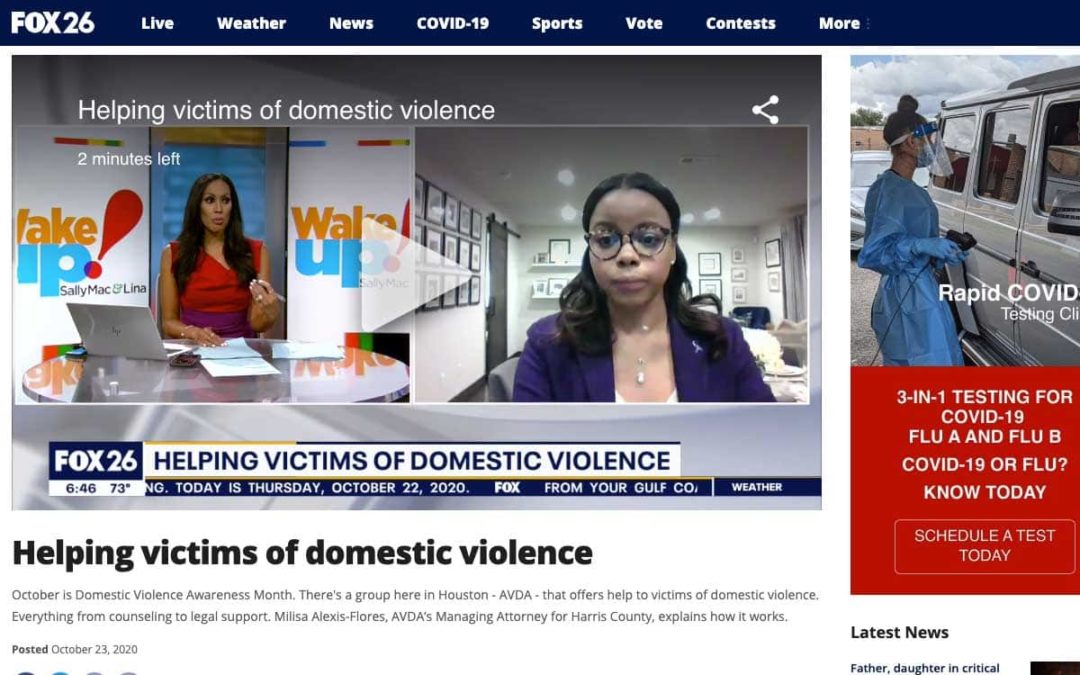Viewport: 1080px width, 675px height.
Task: Open the 'Father, daughter in critical' news link
Action: pos(924,668)
